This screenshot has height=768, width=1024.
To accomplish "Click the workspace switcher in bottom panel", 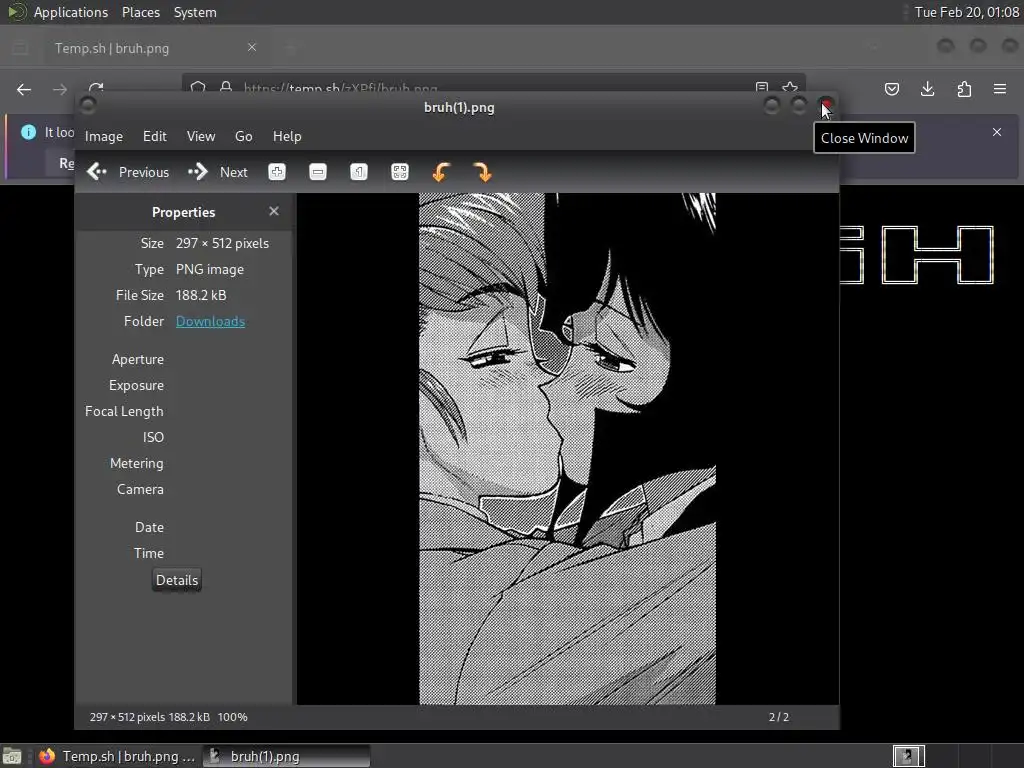I will coord(908,756).
